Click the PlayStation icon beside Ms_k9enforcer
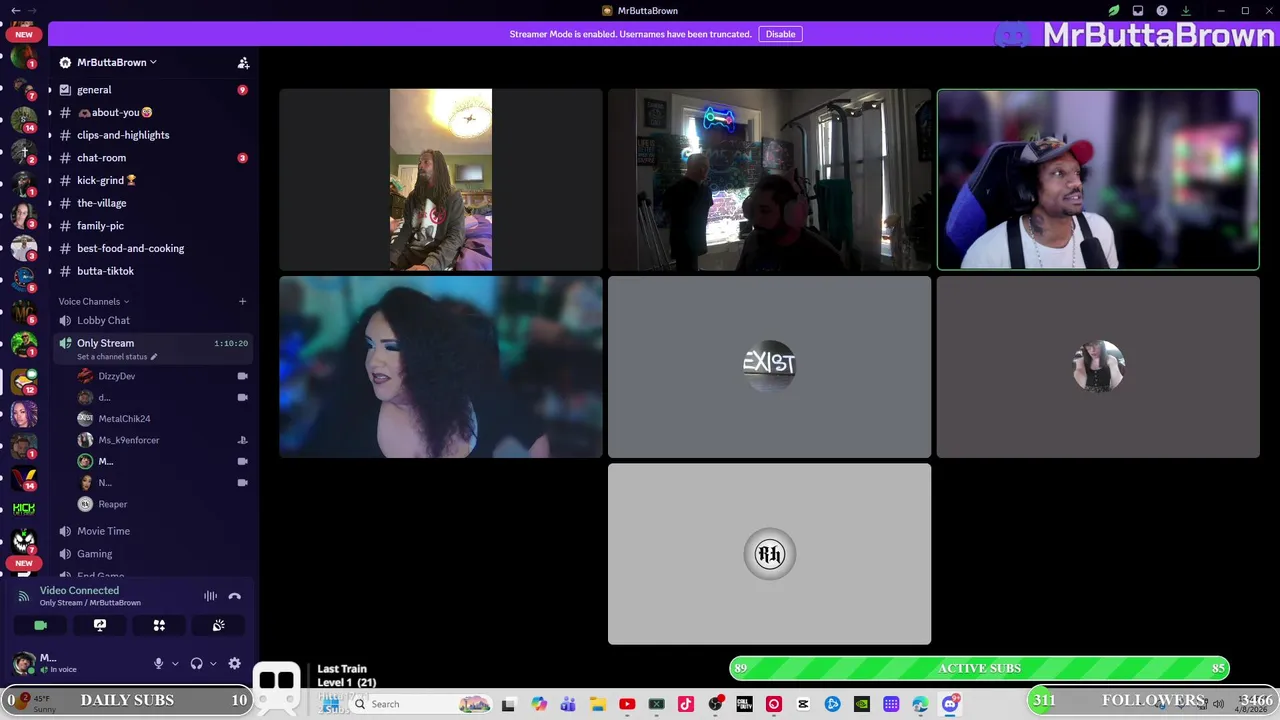 click(242, 440)
